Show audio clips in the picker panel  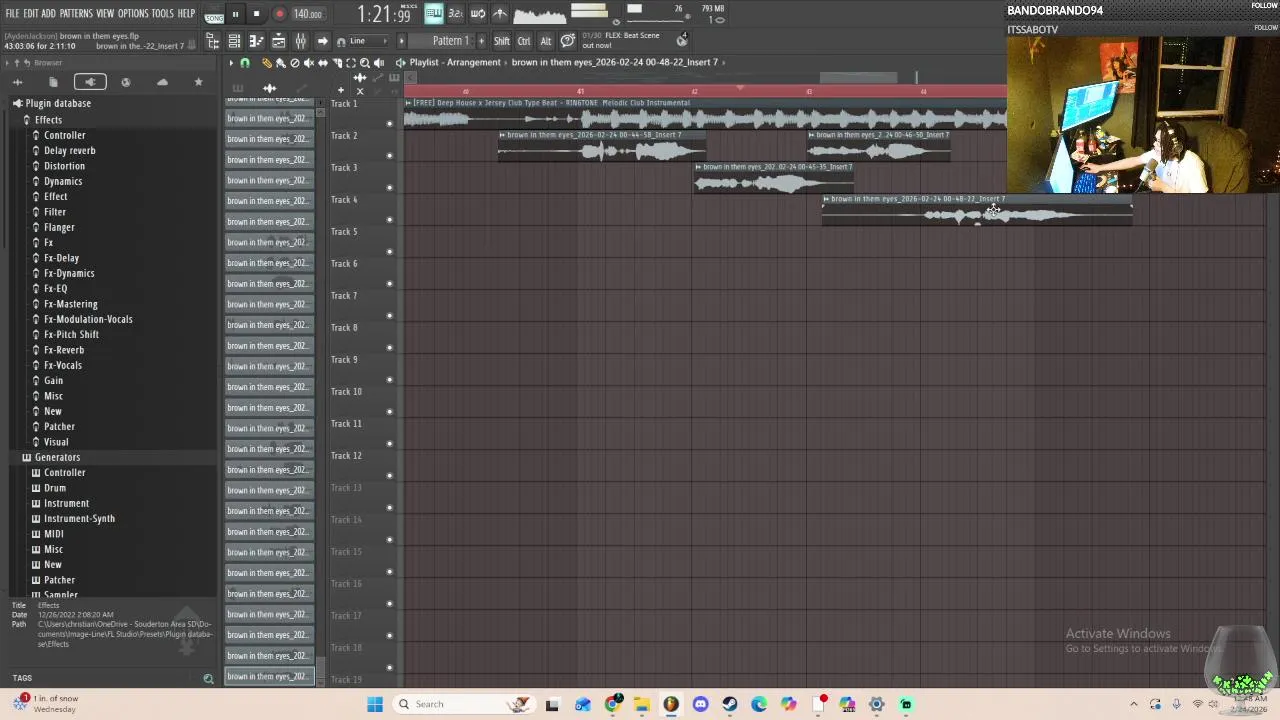pos(270,88)
